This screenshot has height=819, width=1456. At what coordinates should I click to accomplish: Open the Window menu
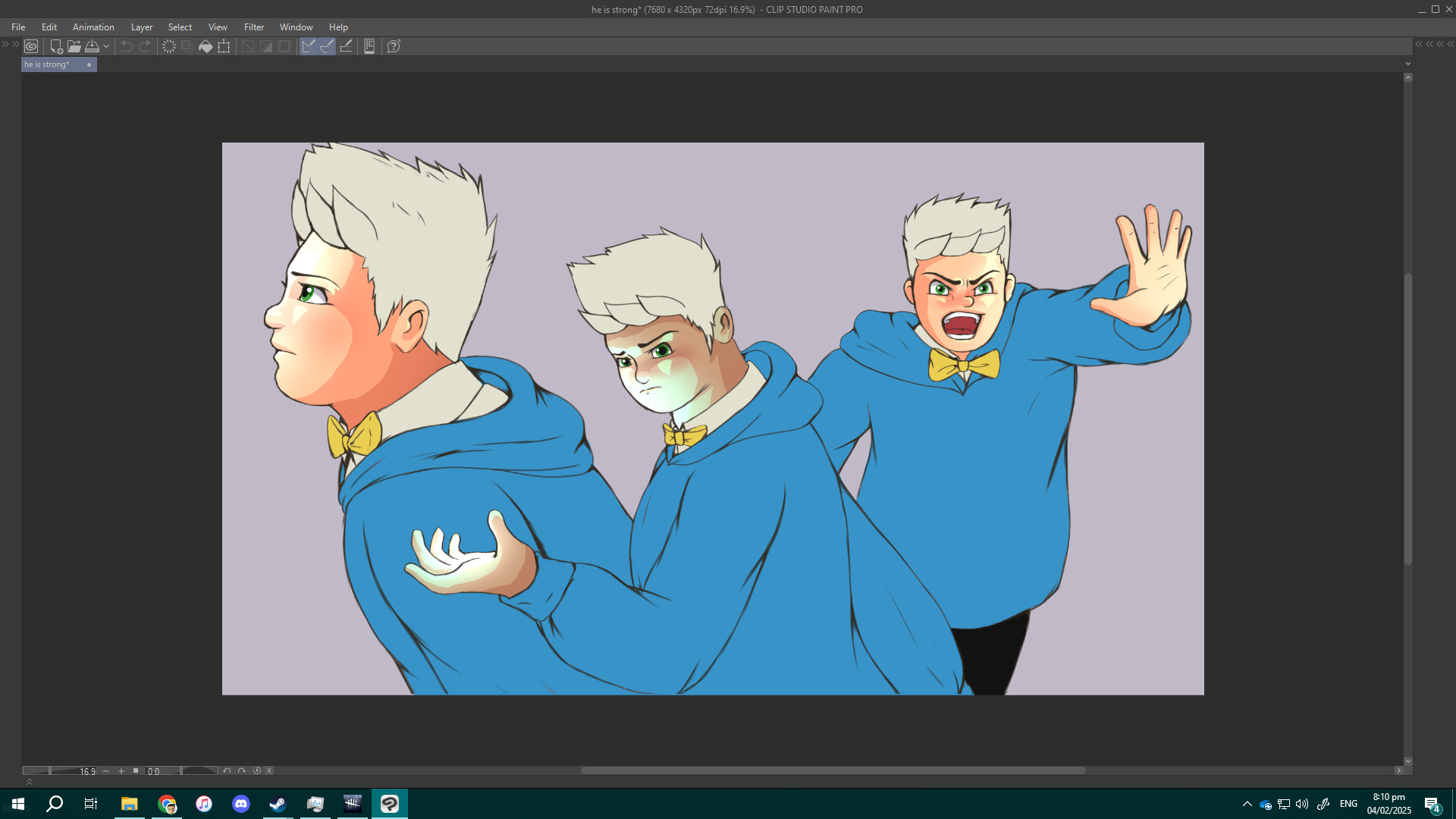[x=297, y=27]
